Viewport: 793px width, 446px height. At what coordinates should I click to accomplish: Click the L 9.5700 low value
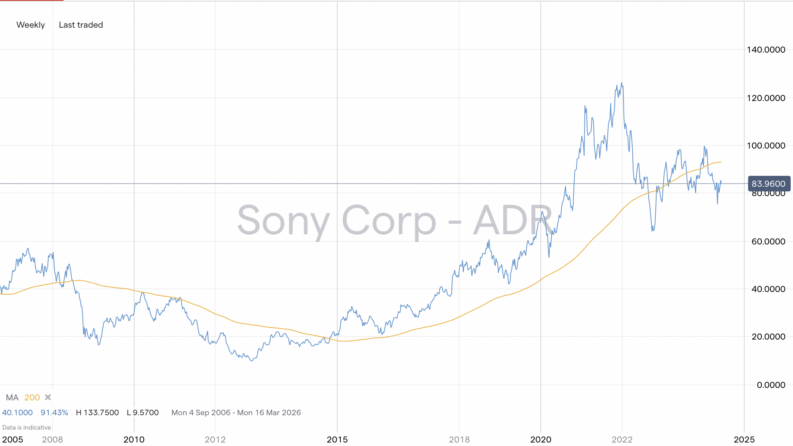pos(149,412)
